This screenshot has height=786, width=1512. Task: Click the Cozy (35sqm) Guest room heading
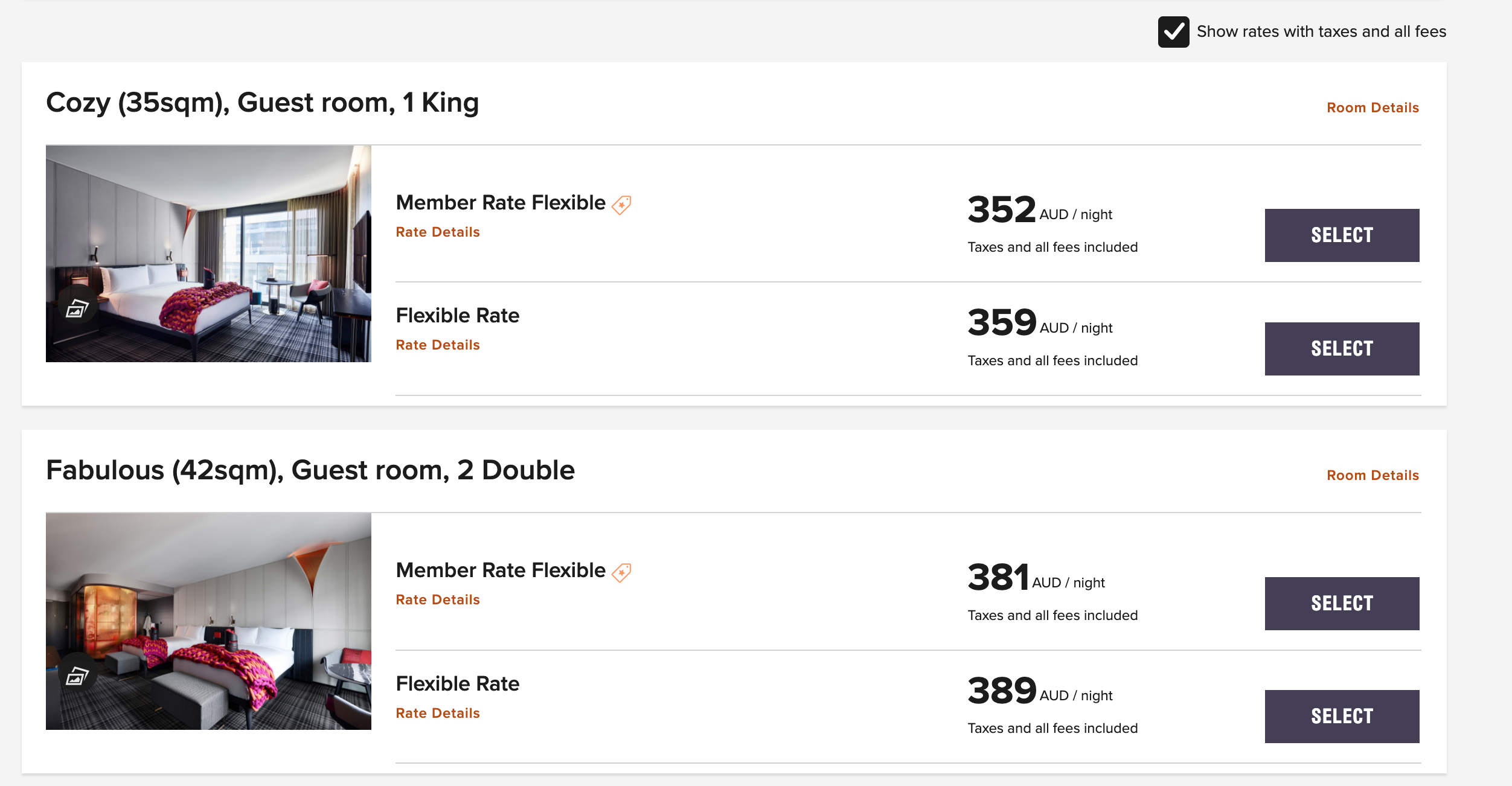point(262,103)
